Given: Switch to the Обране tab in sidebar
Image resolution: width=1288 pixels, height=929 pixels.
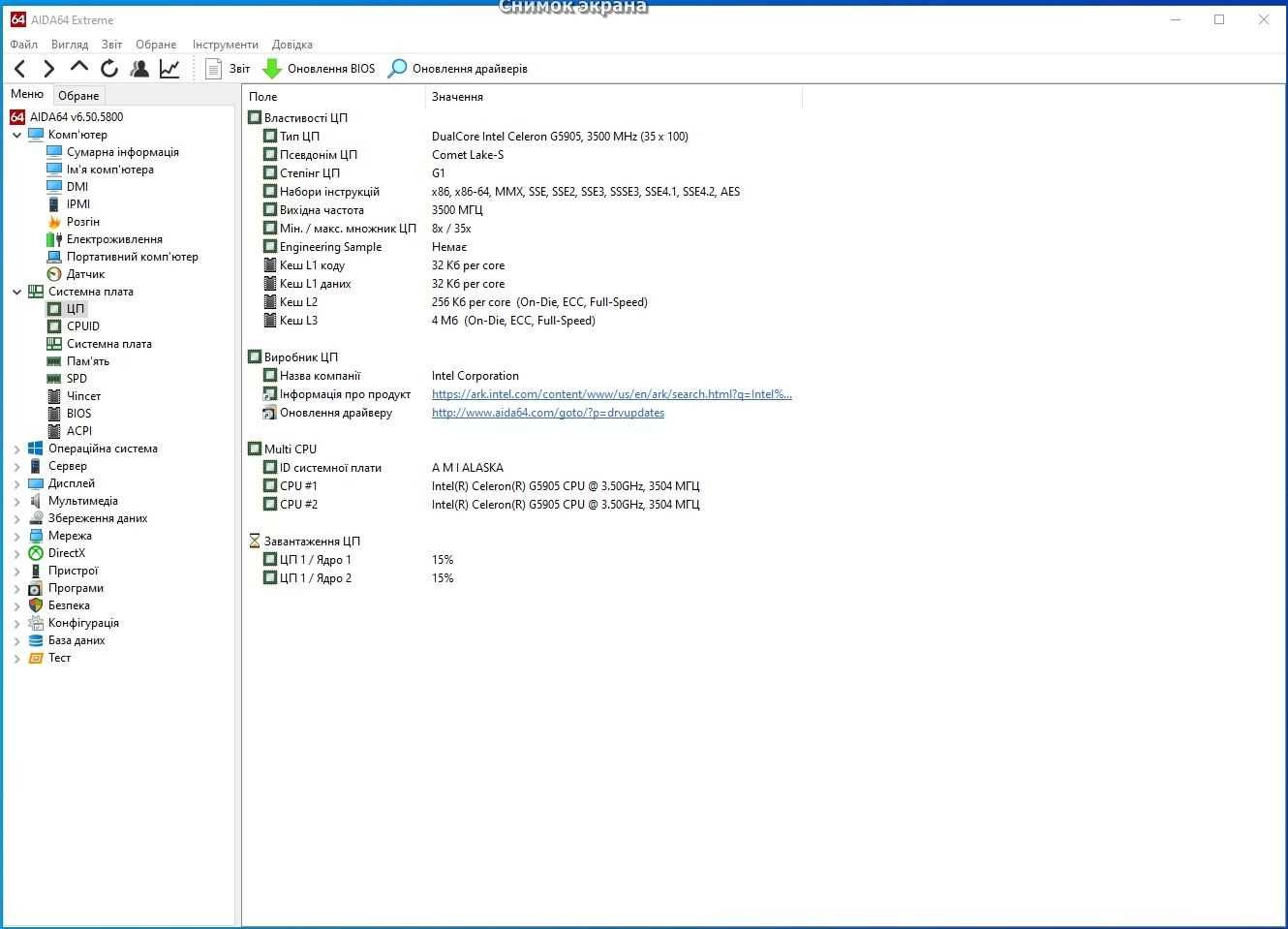Looking at the screenshot, I should (x=78, y=96).
